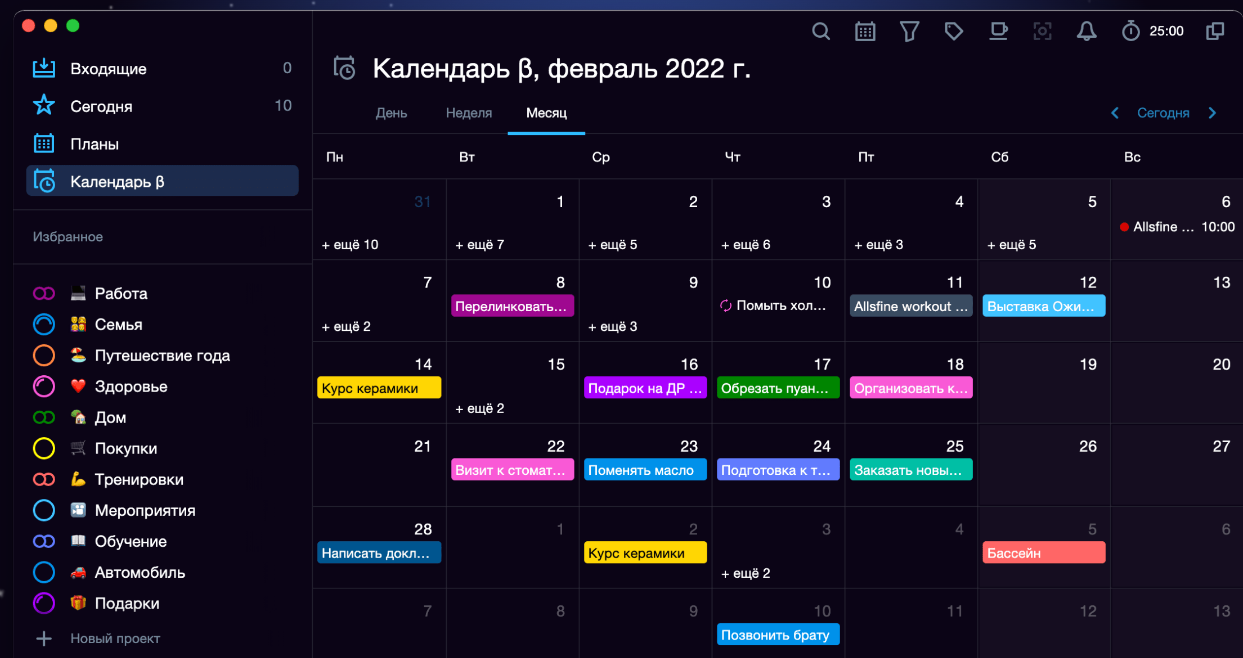Add a project with Новый проект

(x=114, y=638)
